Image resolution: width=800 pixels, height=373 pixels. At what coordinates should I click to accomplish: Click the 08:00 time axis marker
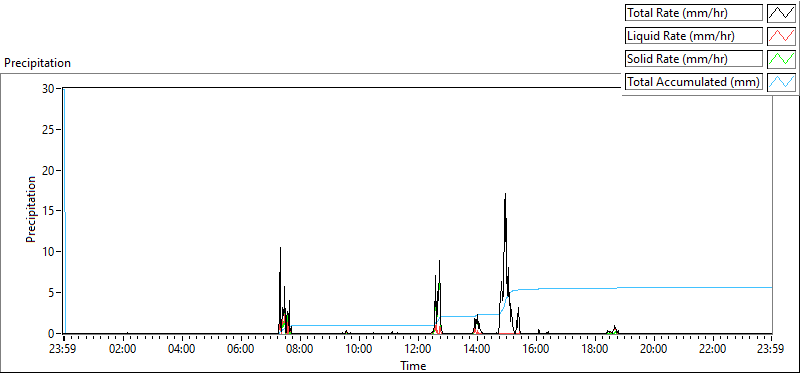pyautogui.click(x=300, y=349)
